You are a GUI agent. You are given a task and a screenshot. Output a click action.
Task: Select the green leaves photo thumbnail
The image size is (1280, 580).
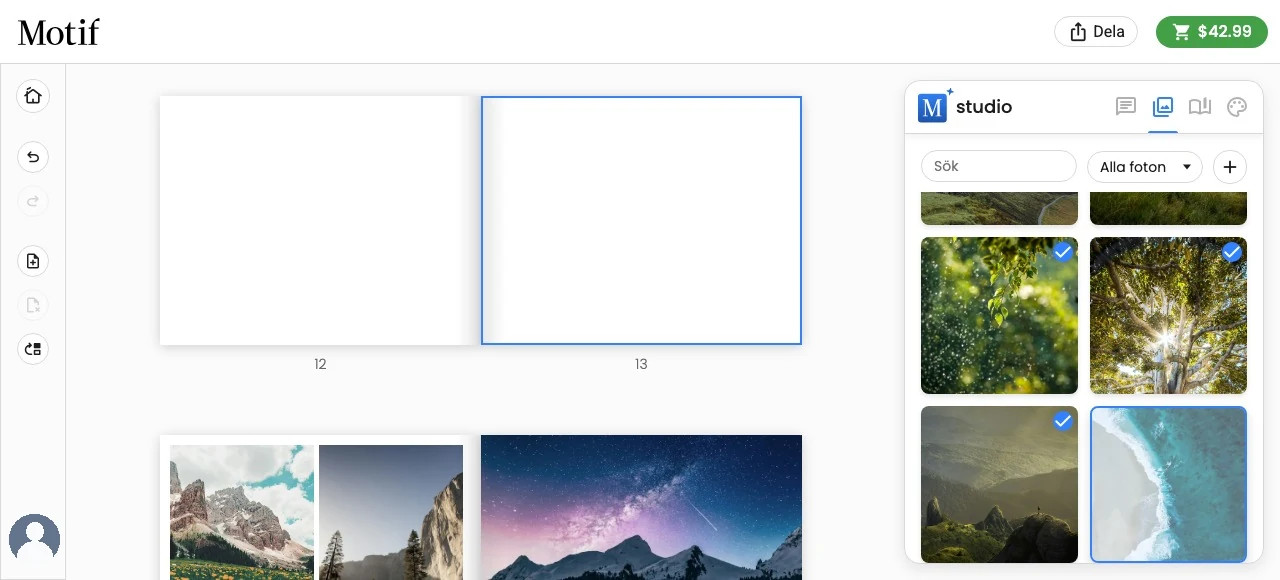pos(999,316)
